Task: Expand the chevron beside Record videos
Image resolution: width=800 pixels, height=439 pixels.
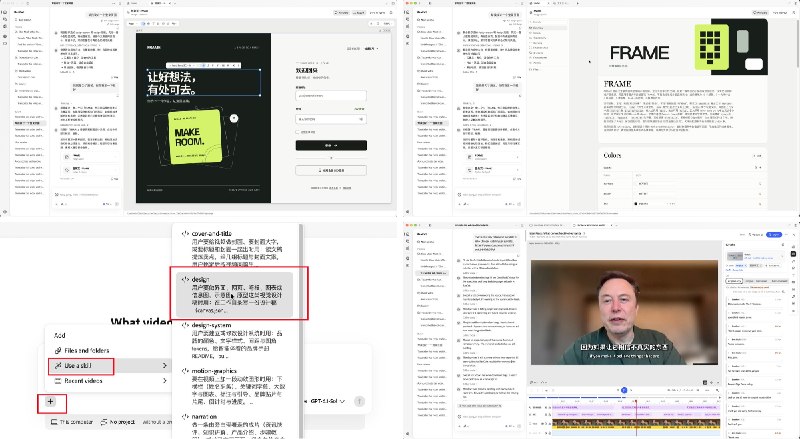Action: [164, 381]
